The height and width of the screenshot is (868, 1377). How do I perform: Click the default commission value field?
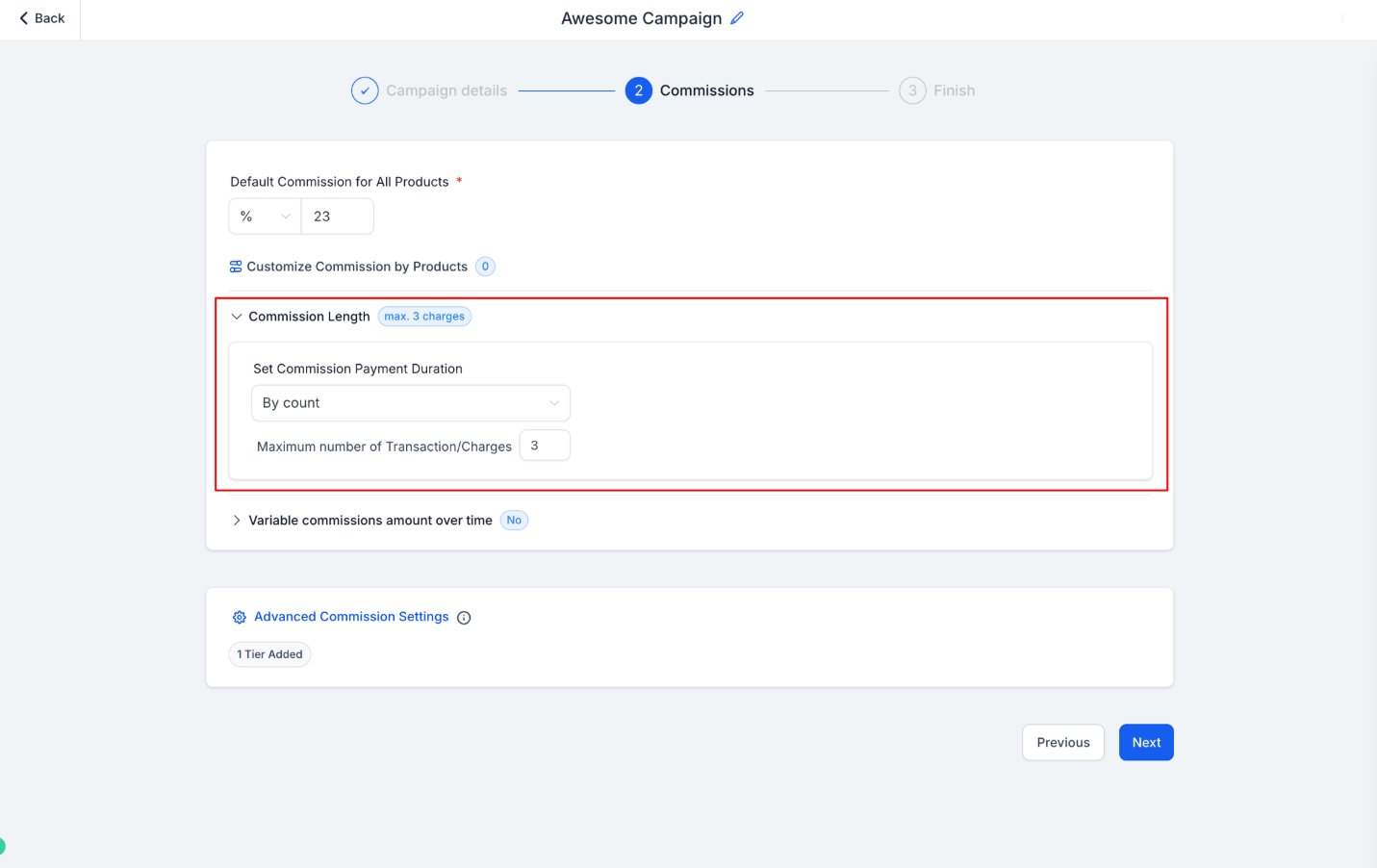click(x=337, y=217)
